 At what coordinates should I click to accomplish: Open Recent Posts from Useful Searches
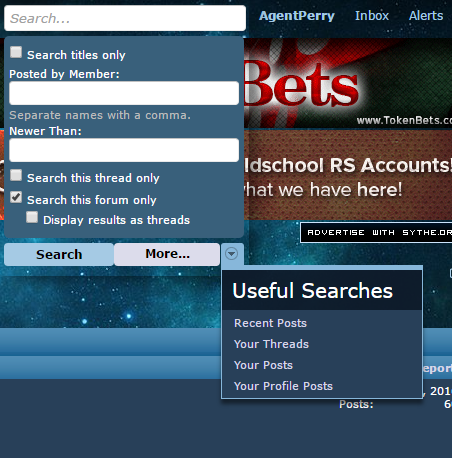pos(270,323)
